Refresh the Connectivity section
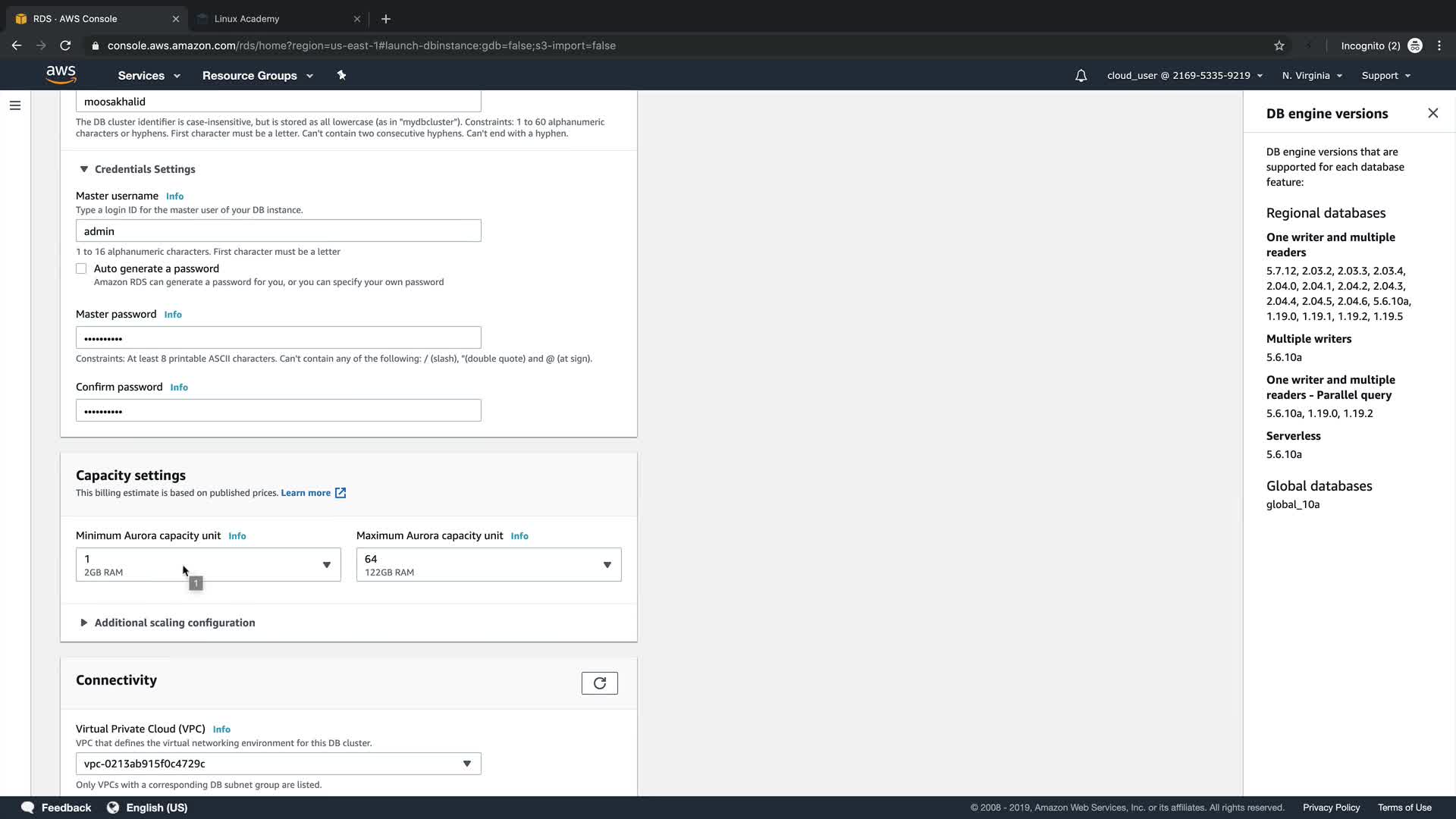 (599, 683)
